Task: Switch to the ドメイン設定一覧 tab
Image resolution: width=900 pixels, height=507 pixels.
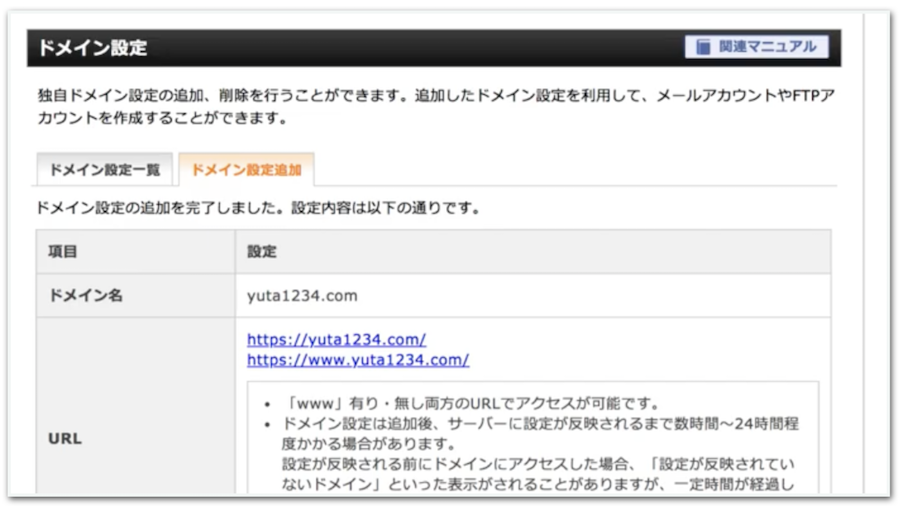Action: point(105,170)
